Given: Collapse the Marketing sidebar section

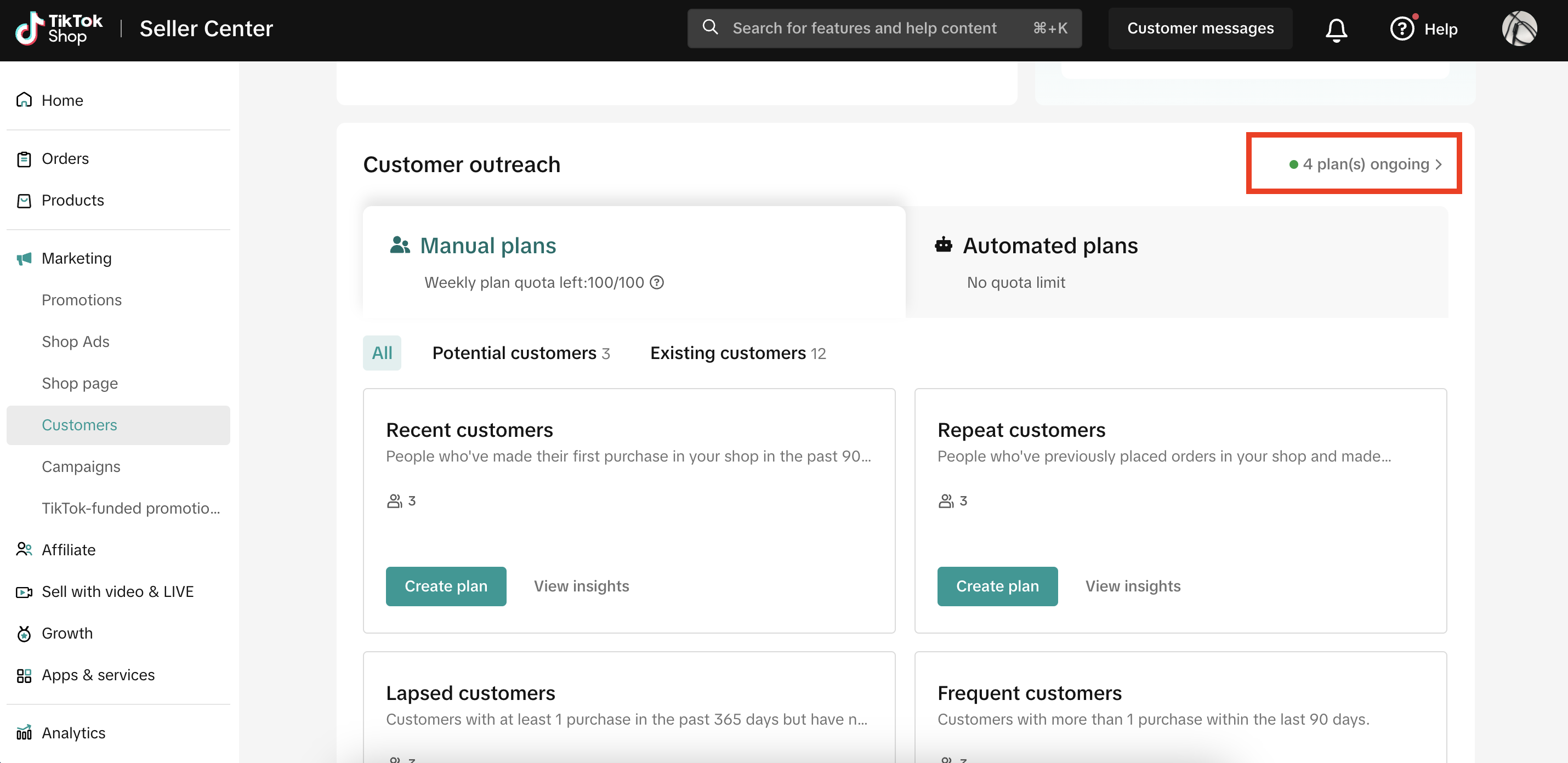Looking at the screenshot, I should coord(76,259).
